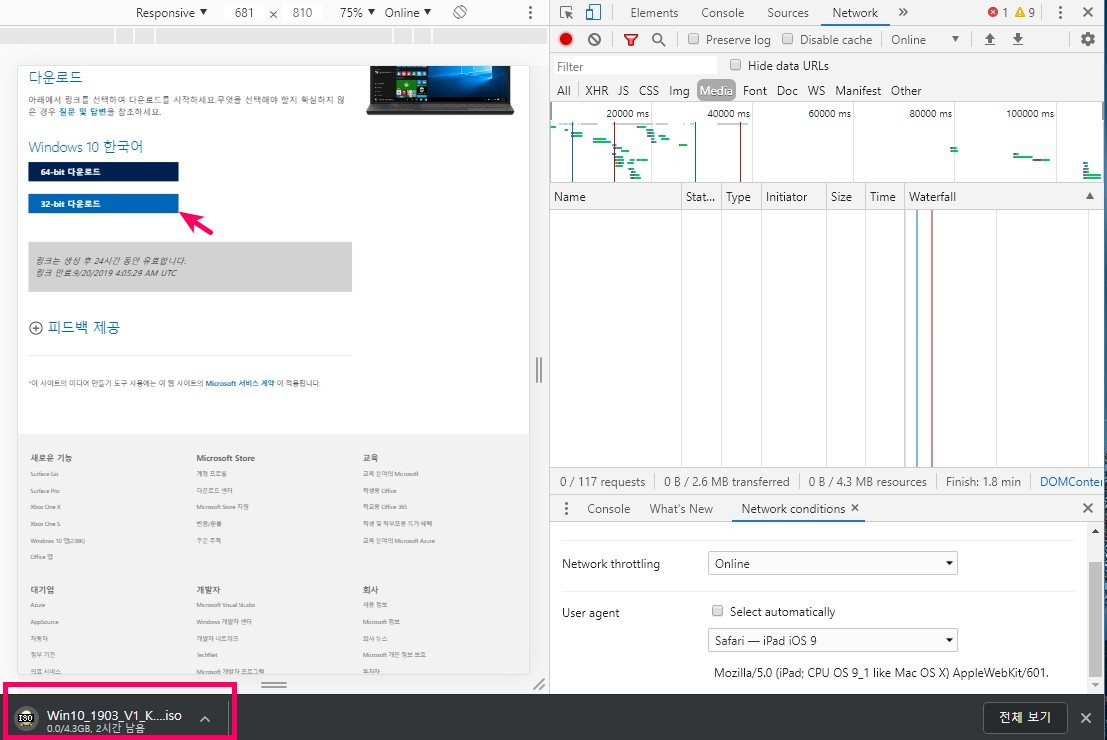Open the Console drawer tab
Screen dimensions: 1107x740
(609, 508)
